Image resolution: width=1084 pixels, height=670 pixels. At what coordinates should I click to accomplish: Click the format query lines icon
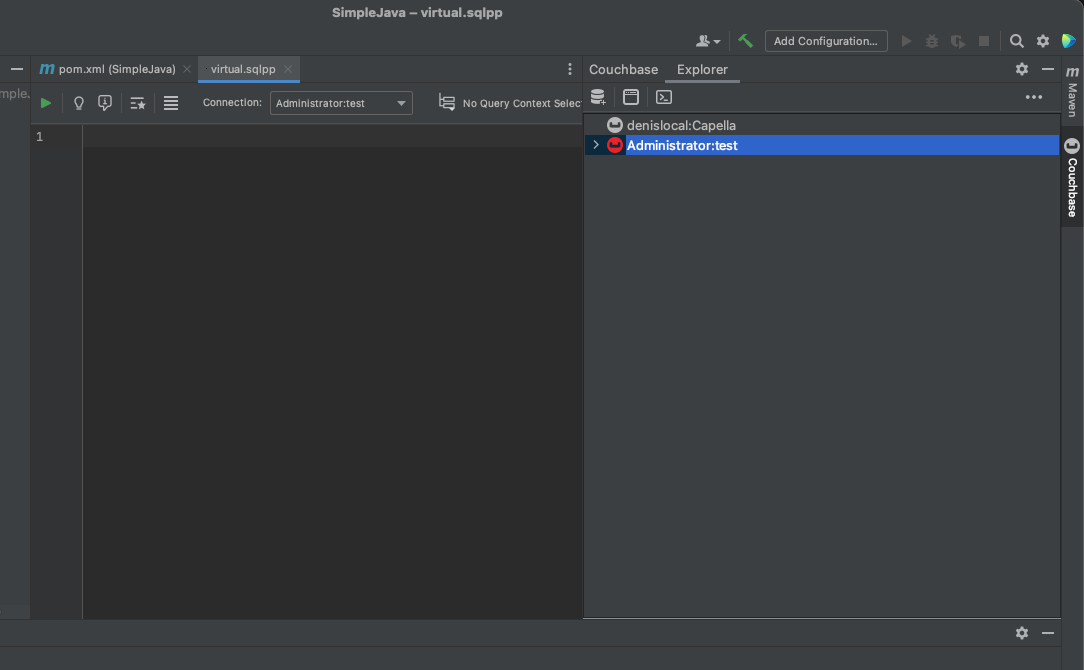(171, 103)
